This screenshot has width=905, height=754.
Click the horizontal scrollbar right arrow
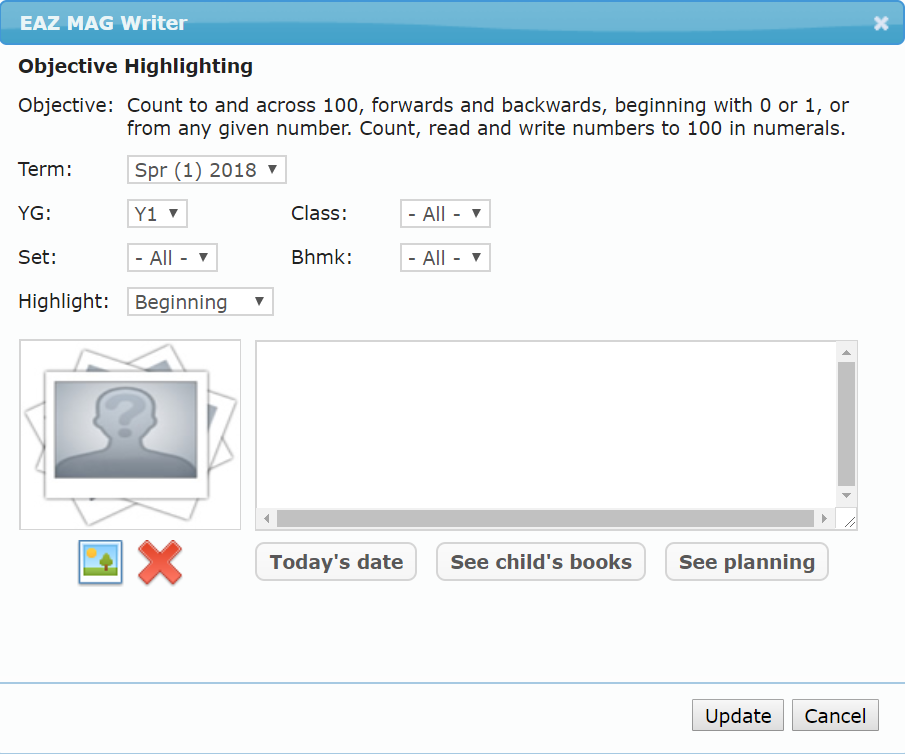(x=824, y=519)
